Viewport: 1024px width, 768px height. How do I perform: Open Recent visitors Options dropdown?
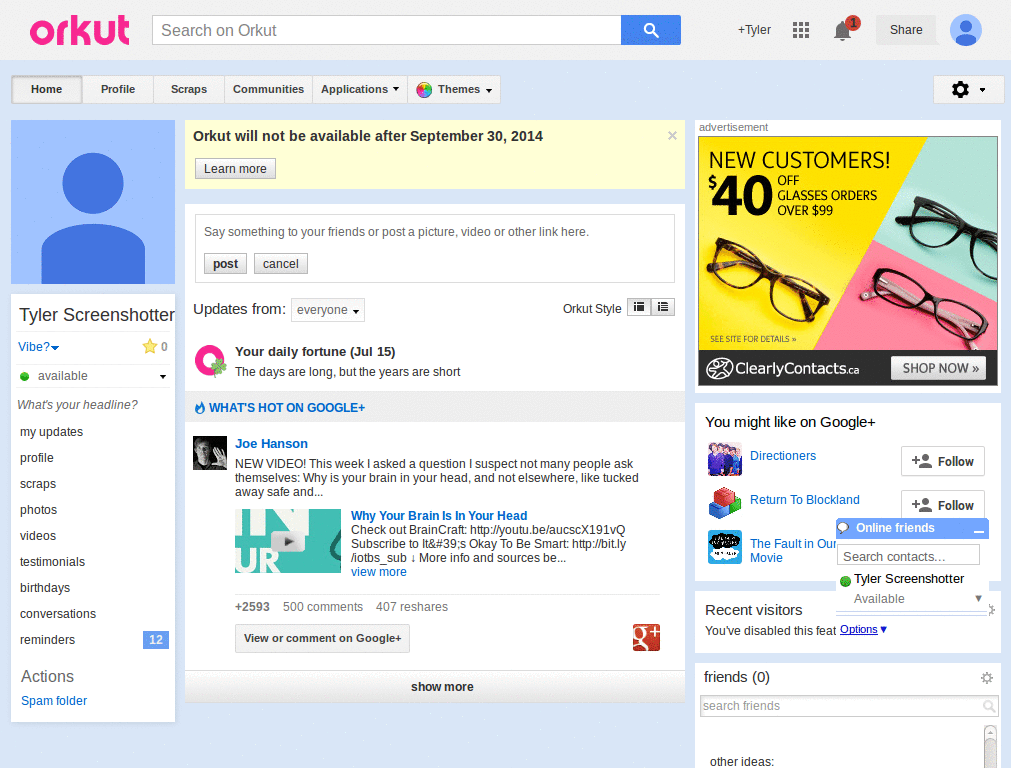(x=863, y=630)
